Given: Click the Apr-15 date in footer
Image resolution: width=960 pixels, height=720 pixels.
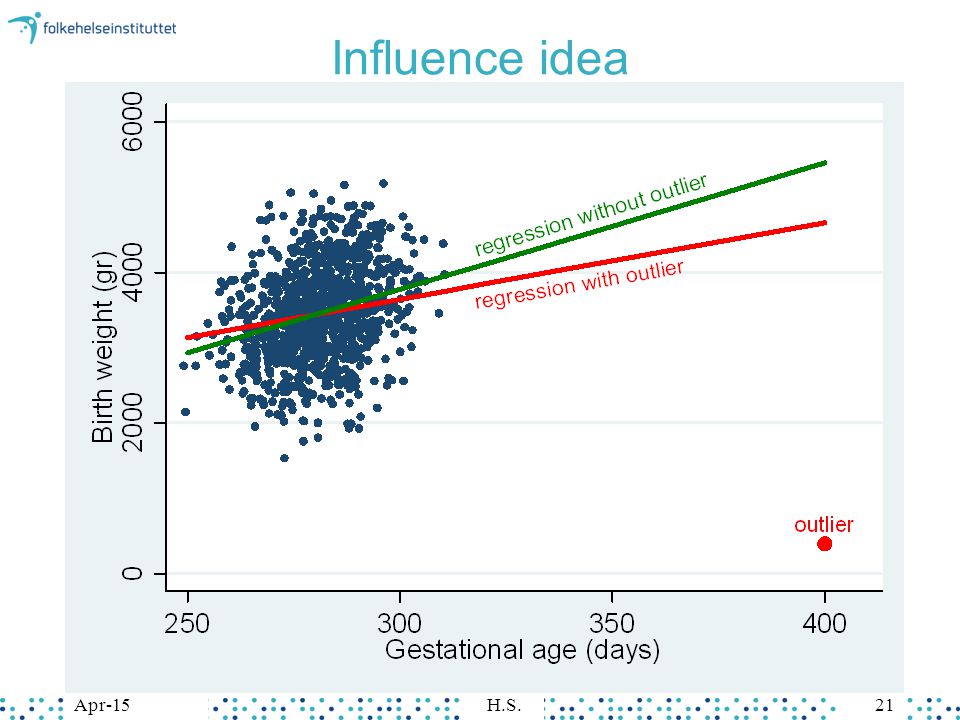Looking at the screenshot, I should pyautogui.click(x=102, y=705).
